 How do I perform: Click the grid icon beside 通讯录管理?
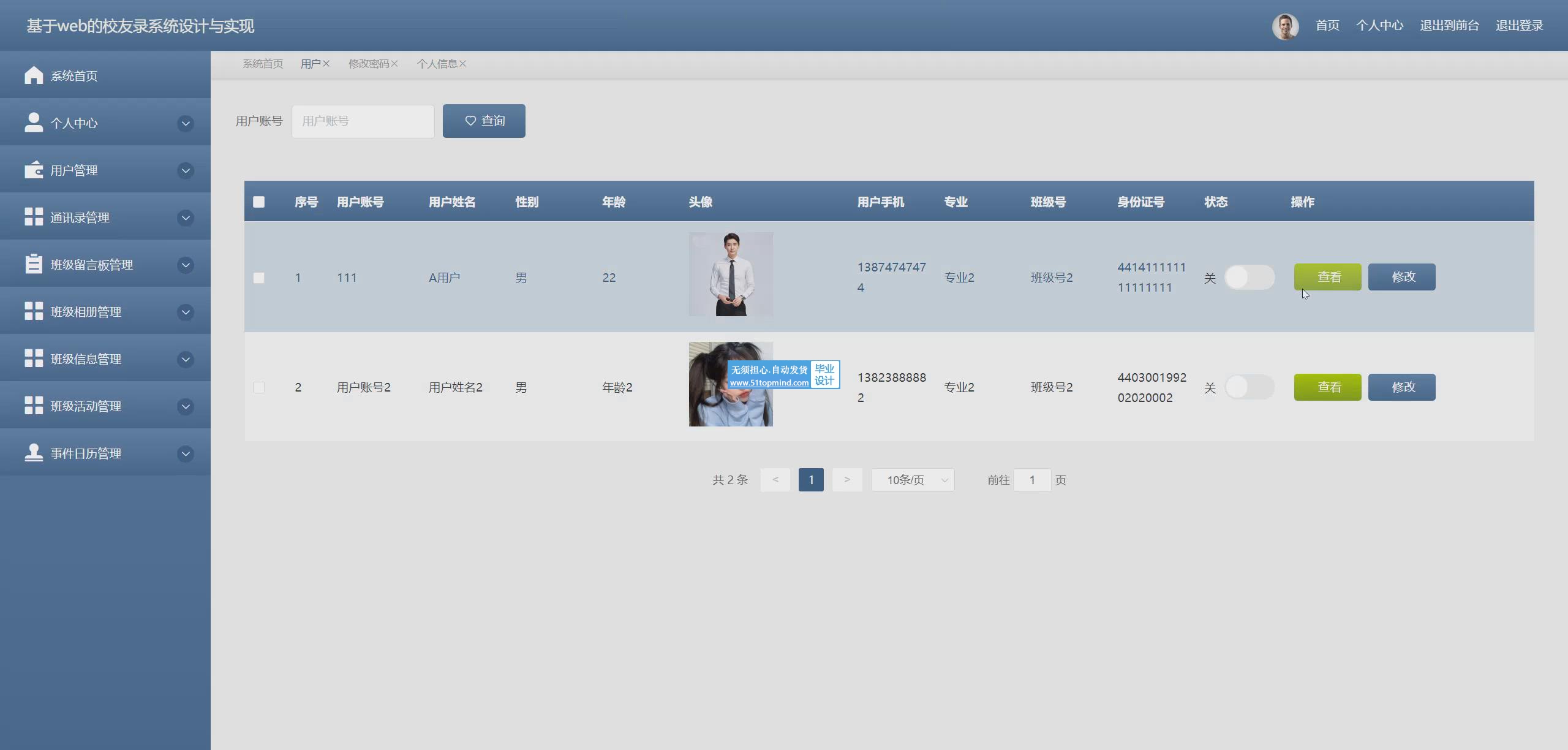tap(34, 216)
